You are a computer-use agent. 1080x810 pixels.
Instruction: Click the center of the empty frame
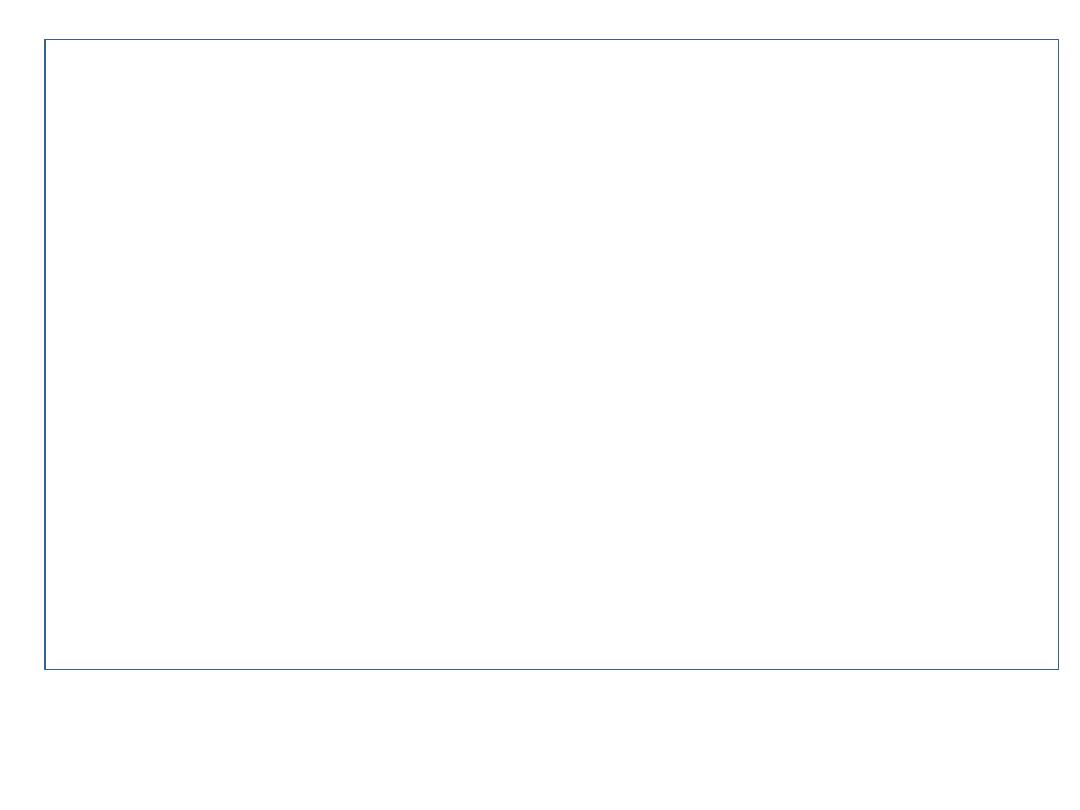(x=552, y=354)
